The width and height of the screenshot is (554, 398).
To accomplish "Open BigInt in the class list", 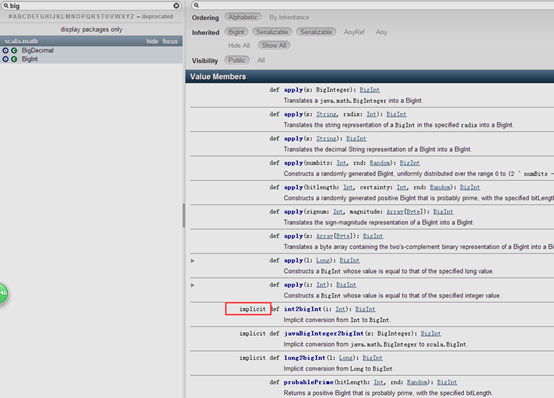I will pyautogui.click(x=30, y=59).
